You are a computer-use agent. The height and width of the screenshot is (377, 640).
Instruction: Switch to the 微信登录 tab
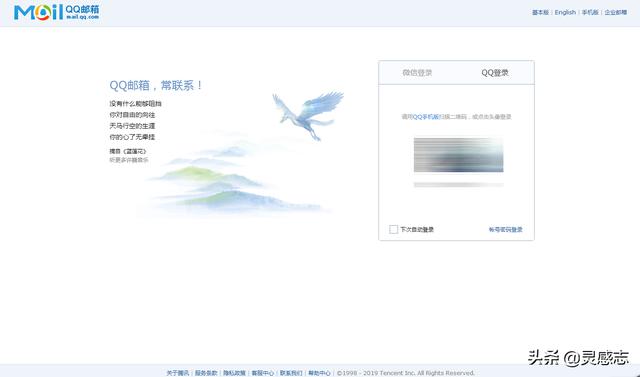[x=417, y=73]
